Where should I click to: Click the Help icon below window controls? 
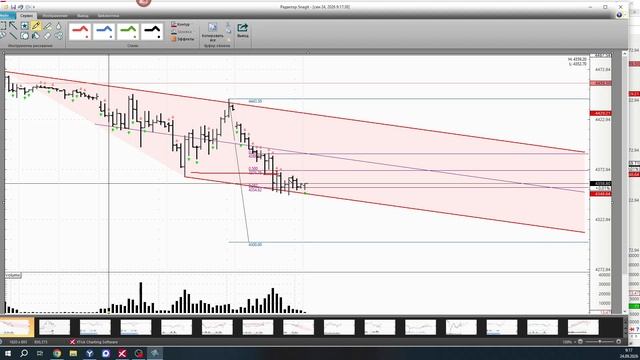(x=619, y=15)
